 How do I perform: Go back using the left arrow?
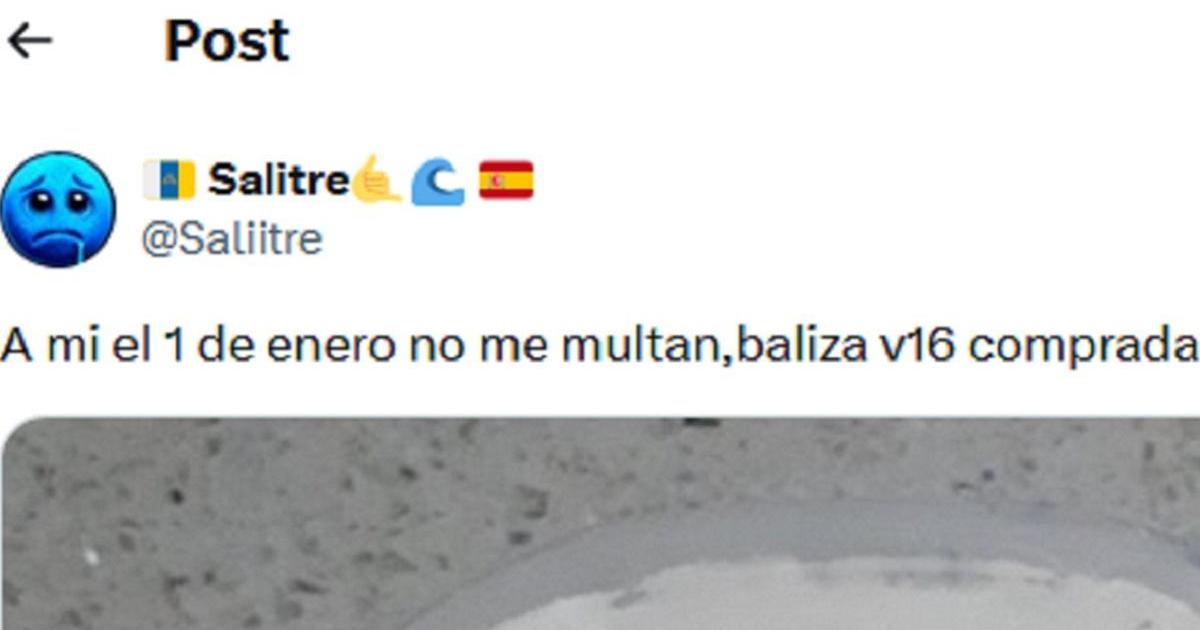(29, 42)
